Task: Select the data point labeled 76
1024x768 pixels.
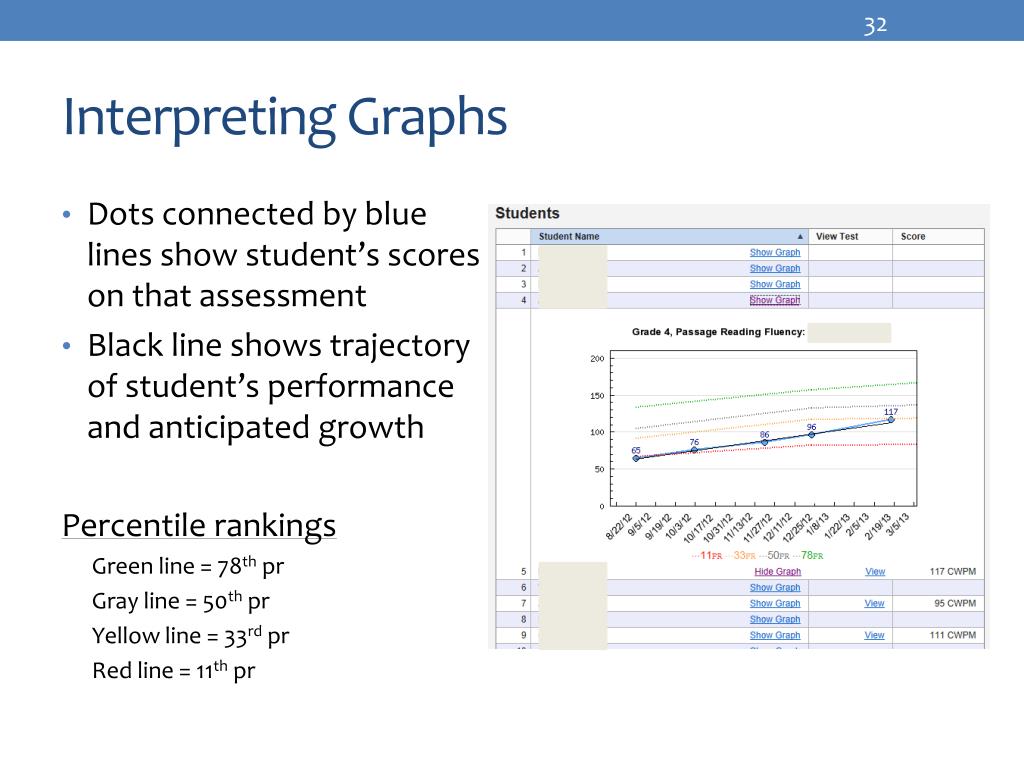Action: point(694,450)
